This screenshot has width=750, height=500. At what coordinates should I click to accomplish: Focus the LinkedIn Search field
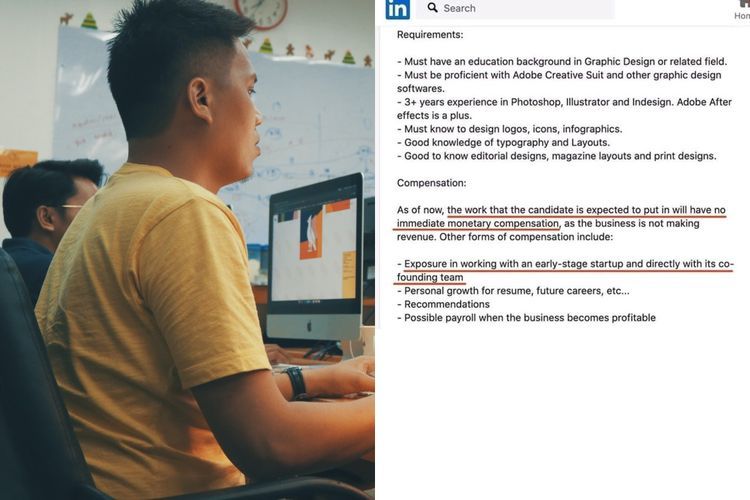coord(515,8)
